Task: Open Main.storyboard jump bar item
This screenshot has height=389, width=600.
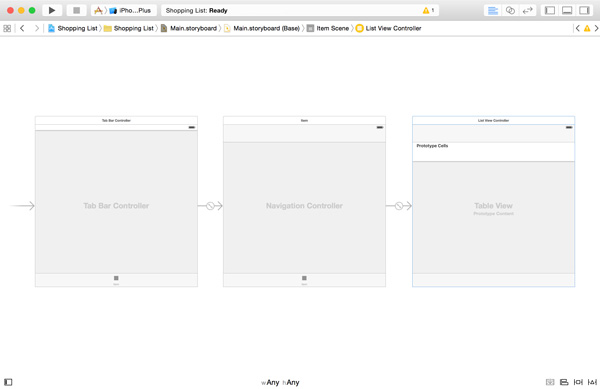Action: (189, 28)
